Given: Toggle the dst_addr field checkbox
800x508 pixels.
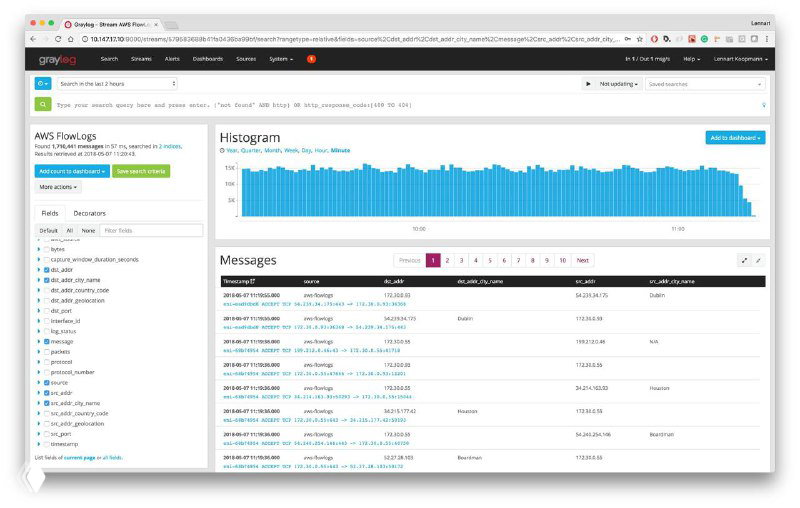Looking at the screenshot, I should [46, 270].
